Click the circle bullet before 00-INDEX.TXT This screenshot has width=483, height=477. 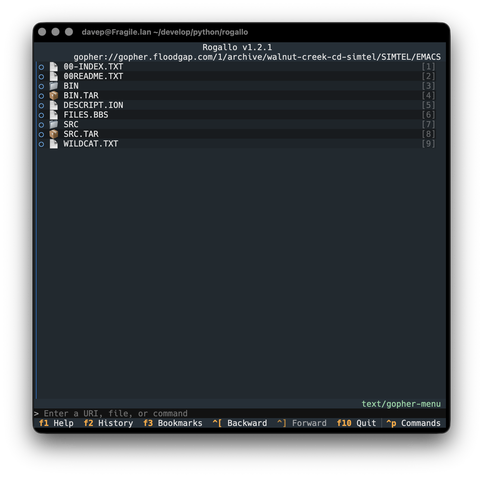[41, 67]
